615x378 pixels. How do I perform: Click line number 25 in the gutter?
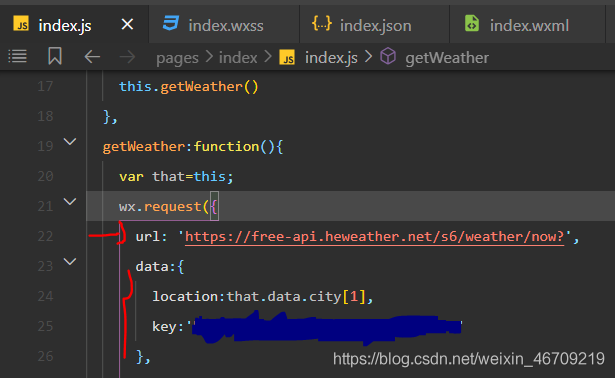pyautogui.click(x=45, y=326)
